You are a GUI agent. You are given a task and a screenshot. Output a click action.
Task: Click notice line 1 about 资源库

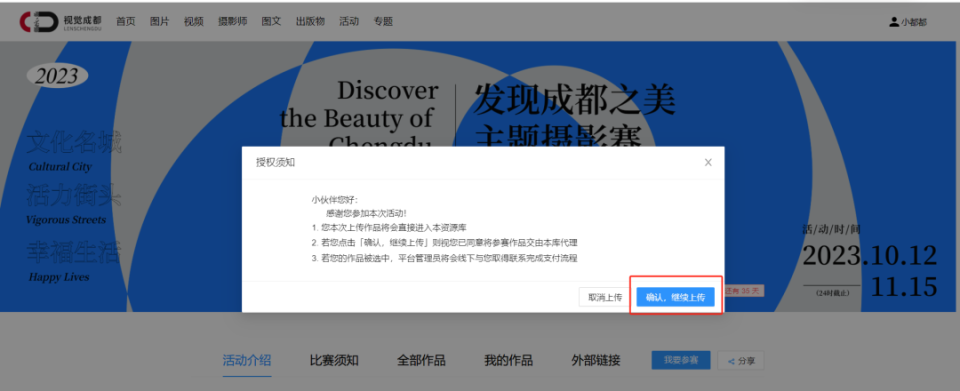coord(389,228)
